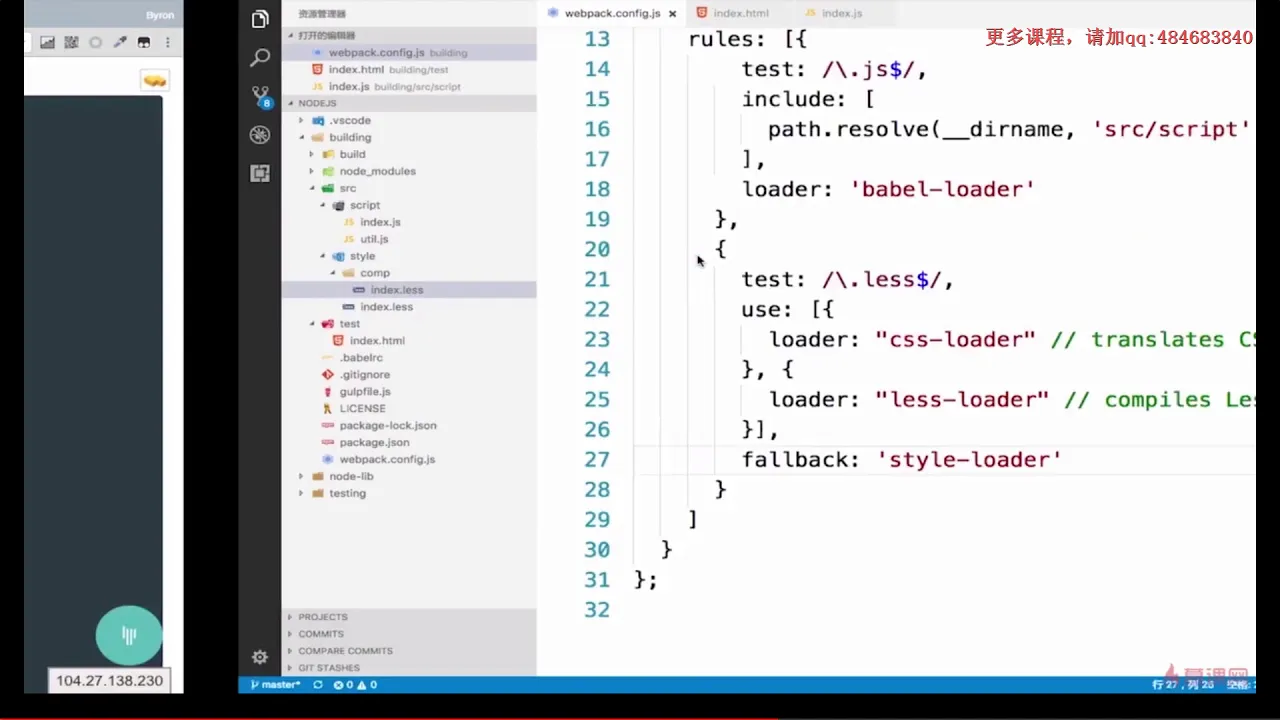Expand the testing folder

[x=409, y=493]
